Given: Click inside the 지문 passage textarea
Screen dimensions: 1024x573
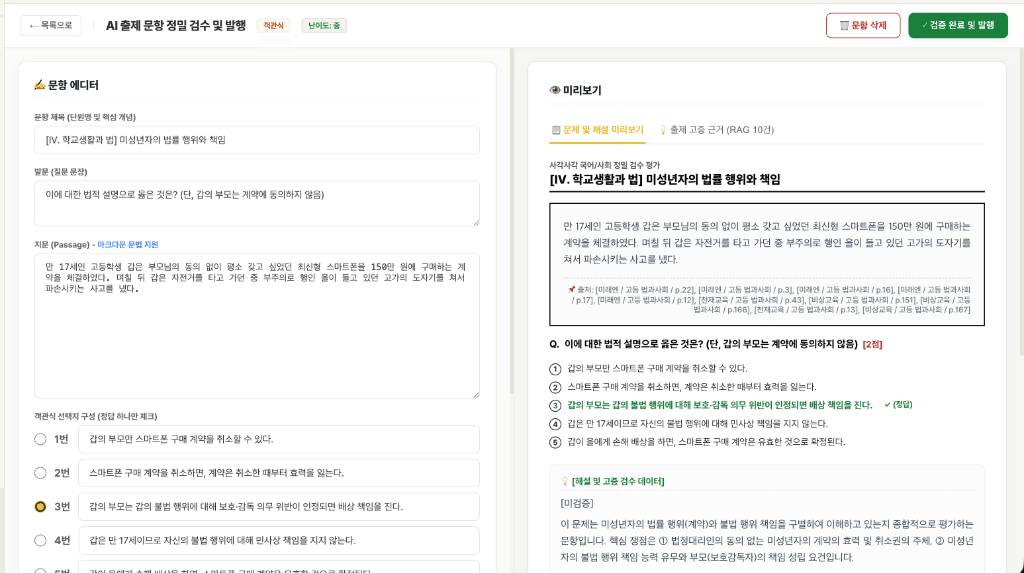Looking at the screenshot, I should coord(257,325).
